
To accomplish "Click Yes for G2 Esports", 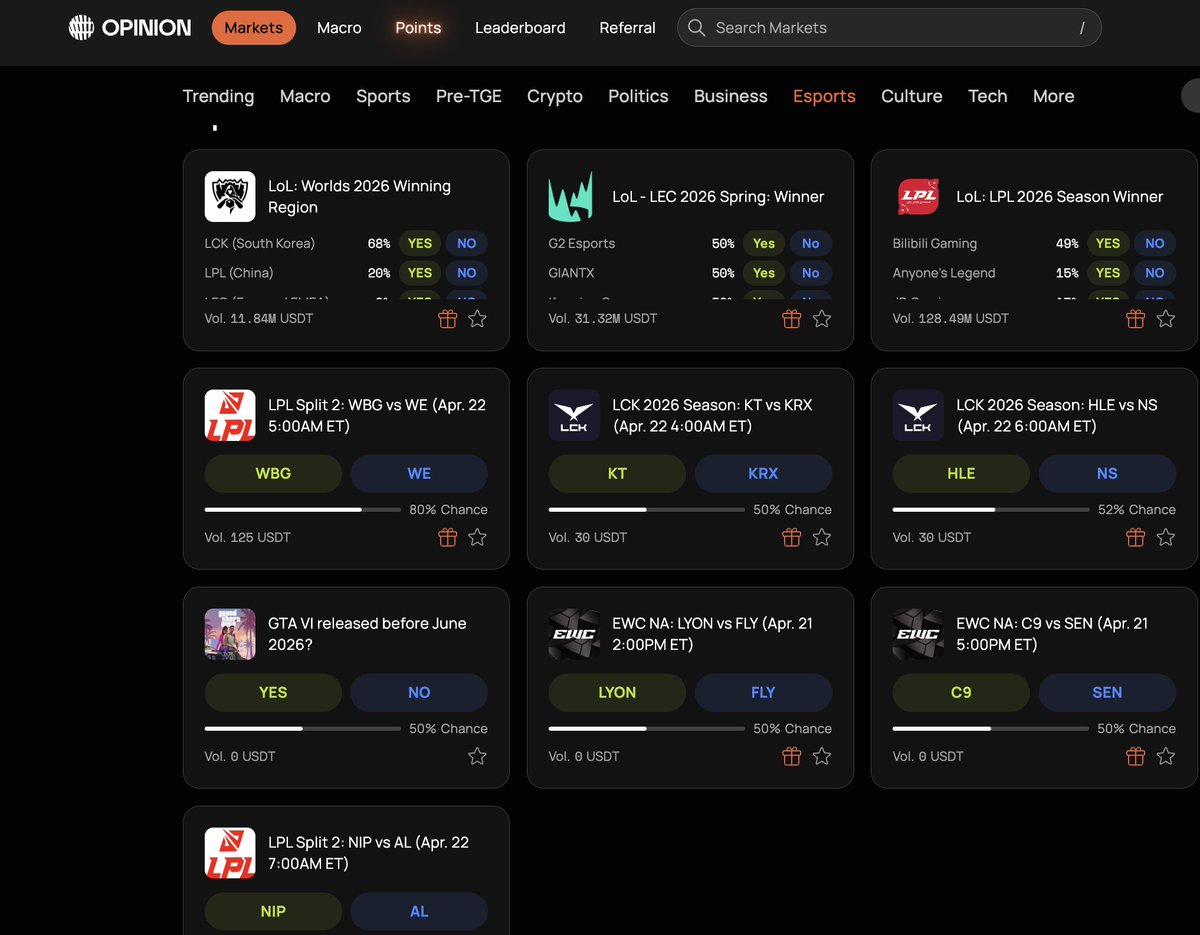I will coord(764,243).
